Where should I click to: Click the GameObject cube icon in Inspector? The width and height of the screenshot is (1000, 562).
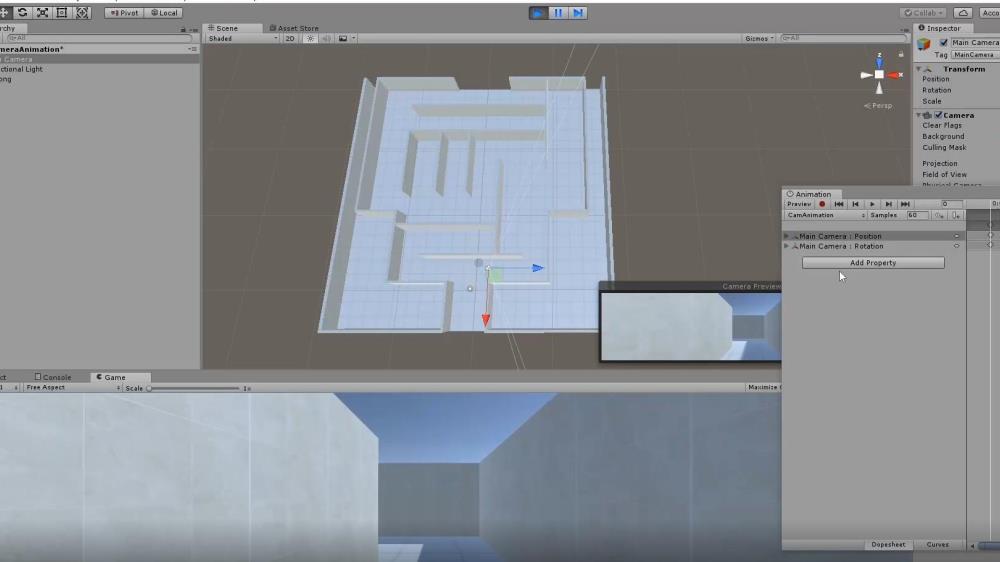tap(923, 44)
